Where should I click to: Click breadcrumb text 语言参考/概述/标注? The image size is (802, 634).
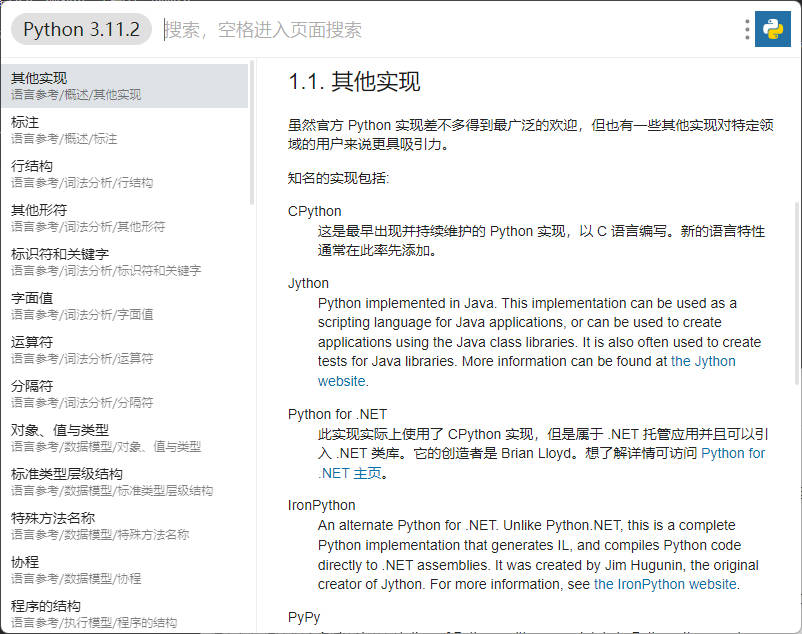64,139
